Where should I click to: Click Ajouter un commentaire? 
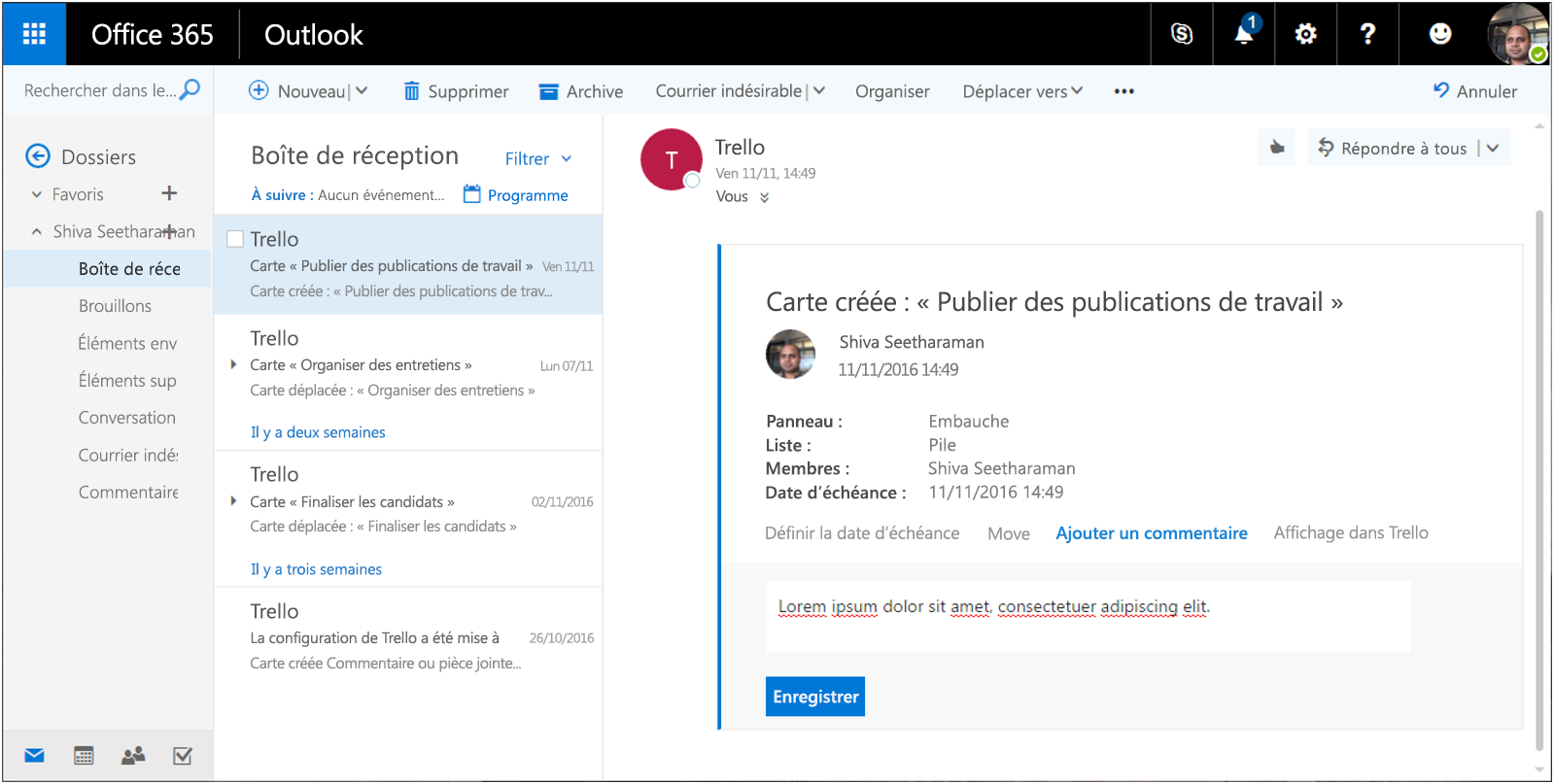1152,532
